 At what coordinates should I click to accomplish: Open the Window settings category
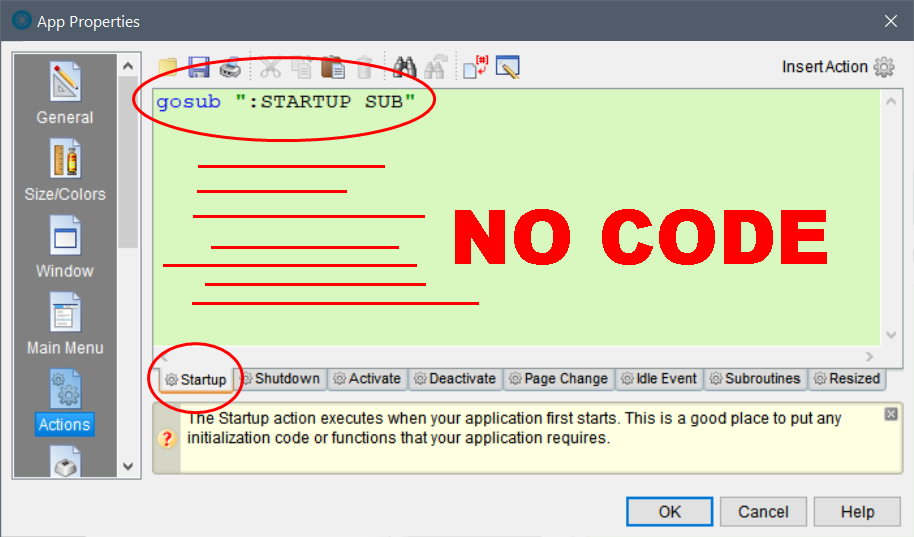(65, 247)
